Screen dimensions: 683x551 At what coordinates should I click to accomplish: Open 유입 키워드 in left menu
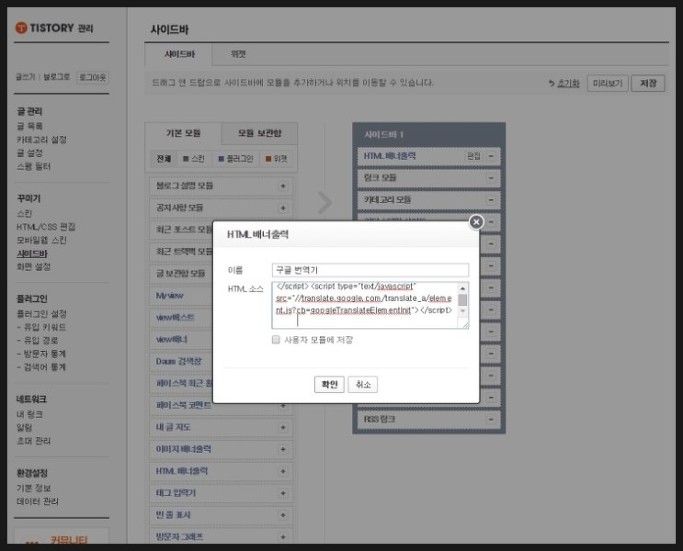[44, 328]
